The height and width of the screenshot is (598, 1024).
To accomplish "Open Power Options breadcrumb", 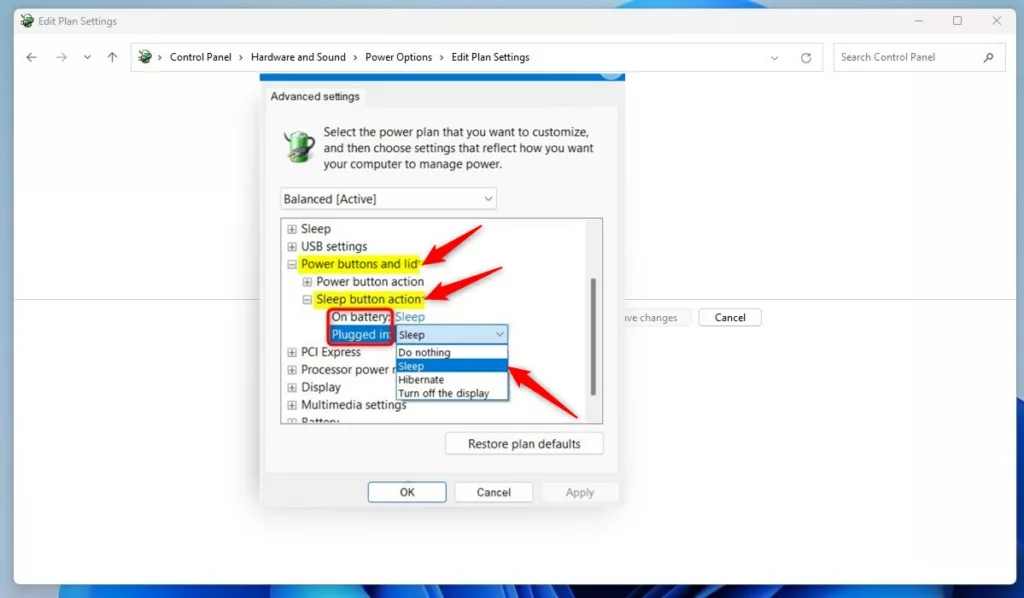I will [x=398, y=57].
